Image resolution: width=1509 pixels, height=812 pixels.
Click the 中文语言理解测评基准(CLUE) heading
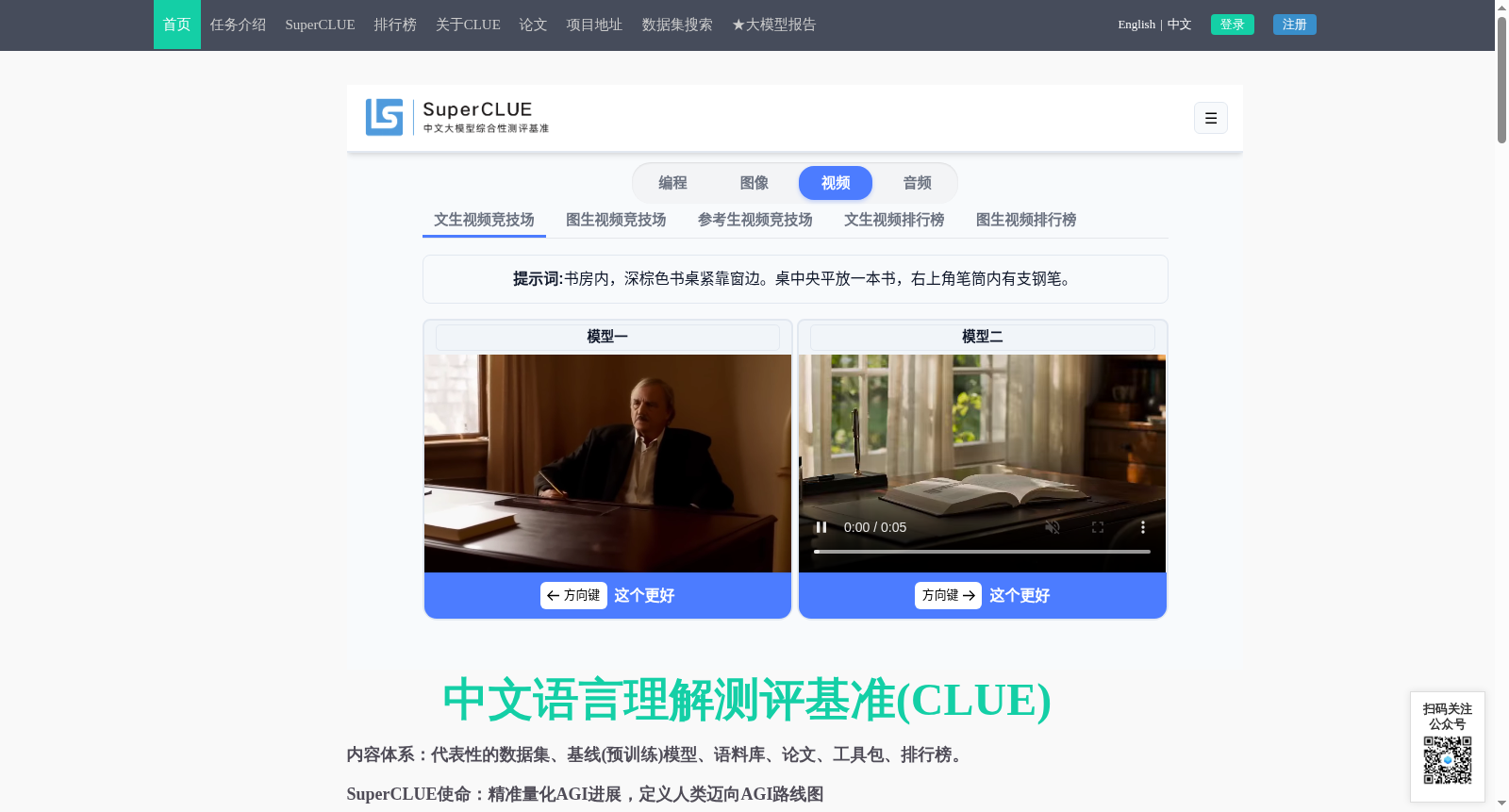point(746,700)
